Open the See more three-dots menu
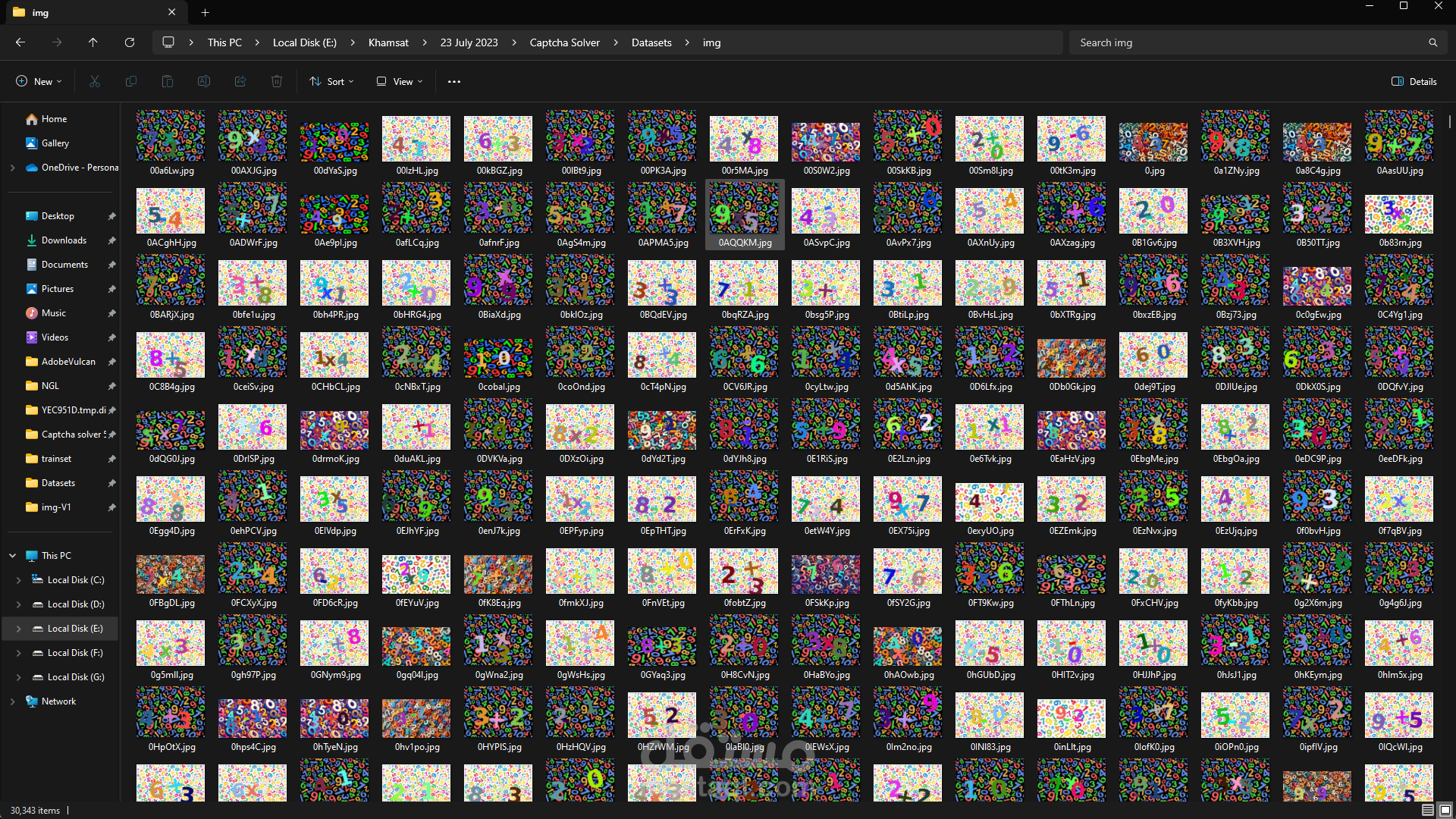1456x819 pixels. [x=454, y=81]
